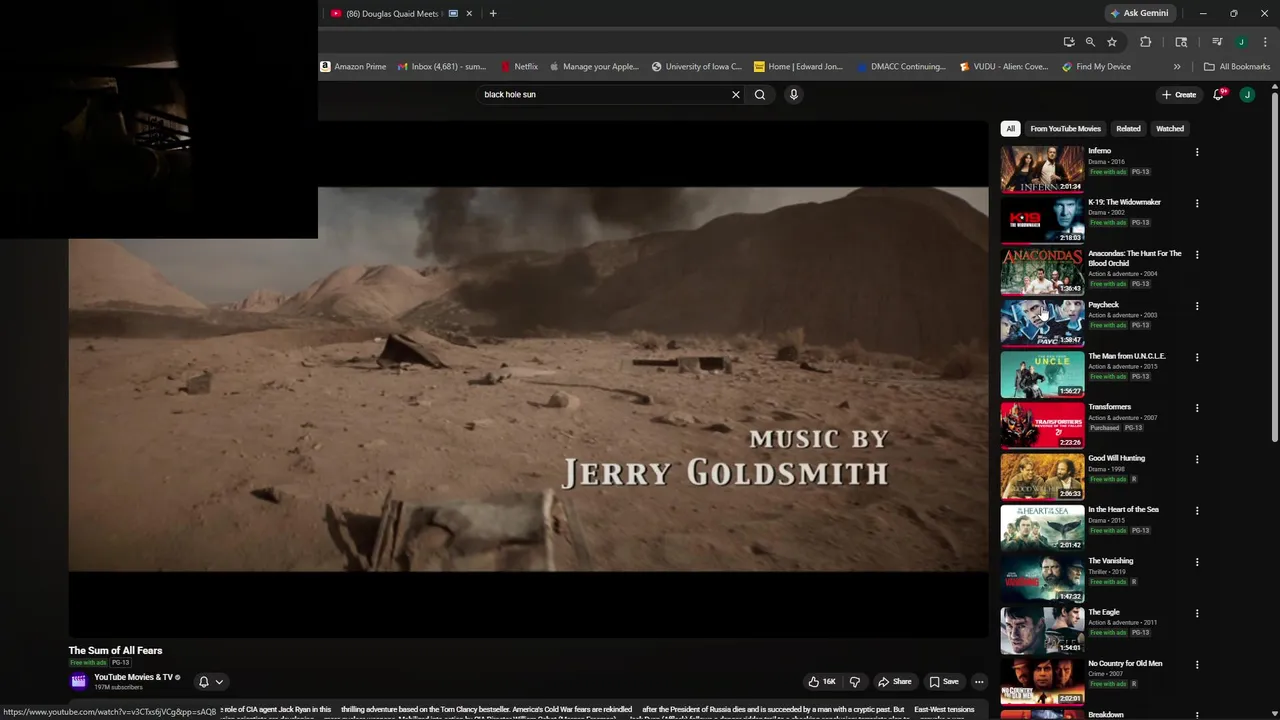The image size is (1280, 720).
Task: Open the video's more actions ellipsis
Action: coord(979,682)
